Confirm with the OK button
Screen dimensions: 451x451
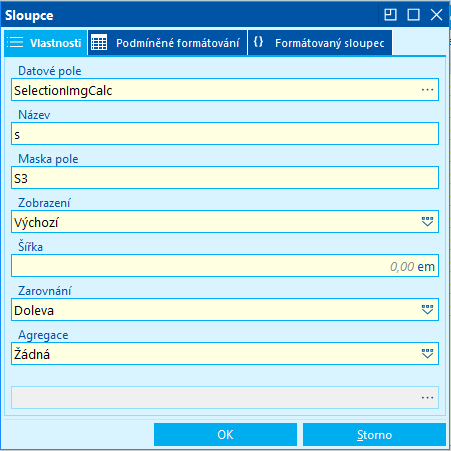(x=225, y=434)
